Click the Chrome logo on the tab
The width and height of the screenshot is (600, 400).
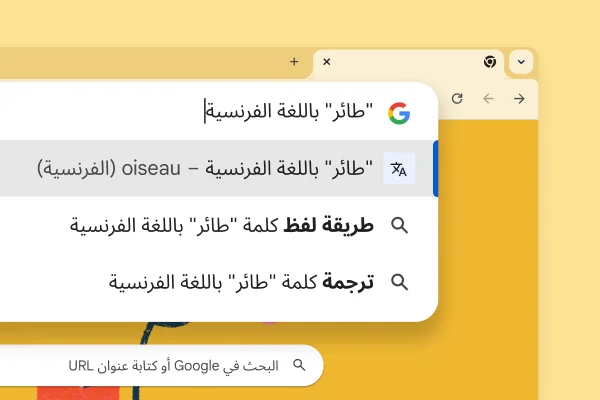[x=490, y=62]
